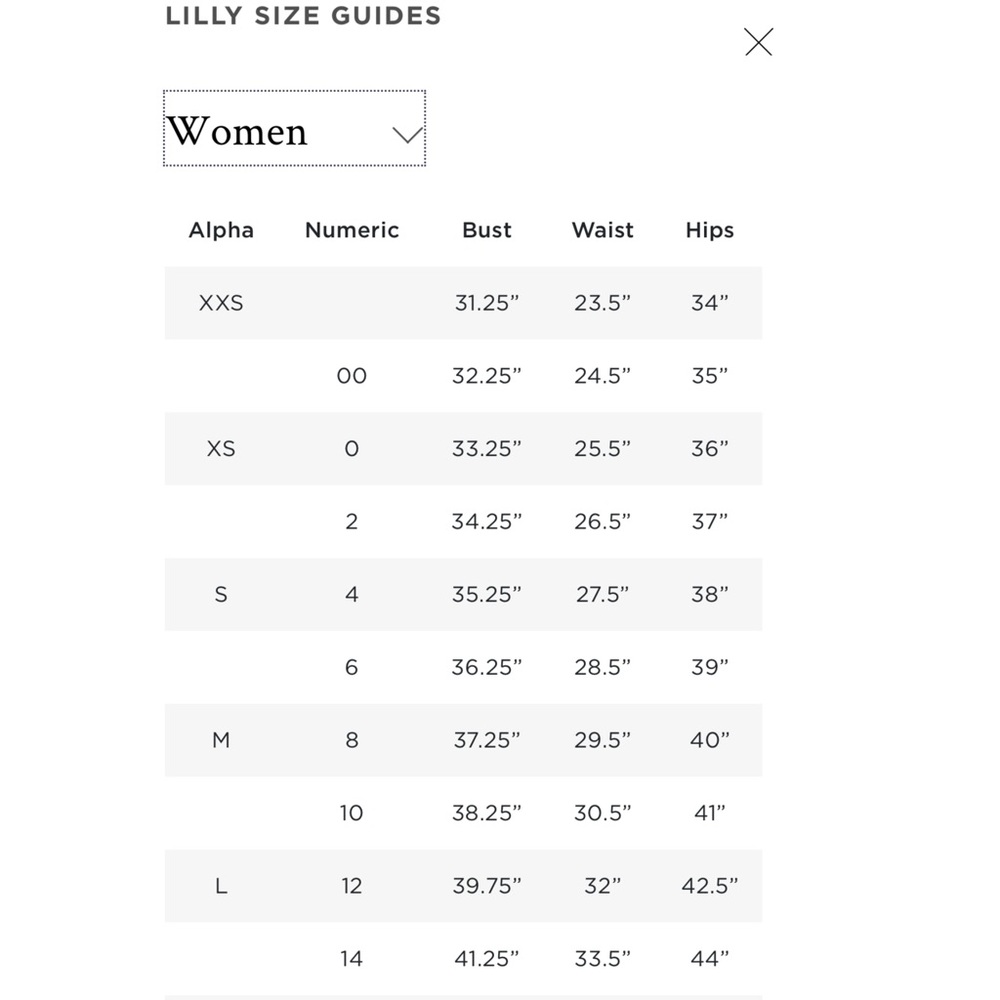Click the Lilly Size Guides heading
1000x1000 pixels.
[x=303, y=16]
